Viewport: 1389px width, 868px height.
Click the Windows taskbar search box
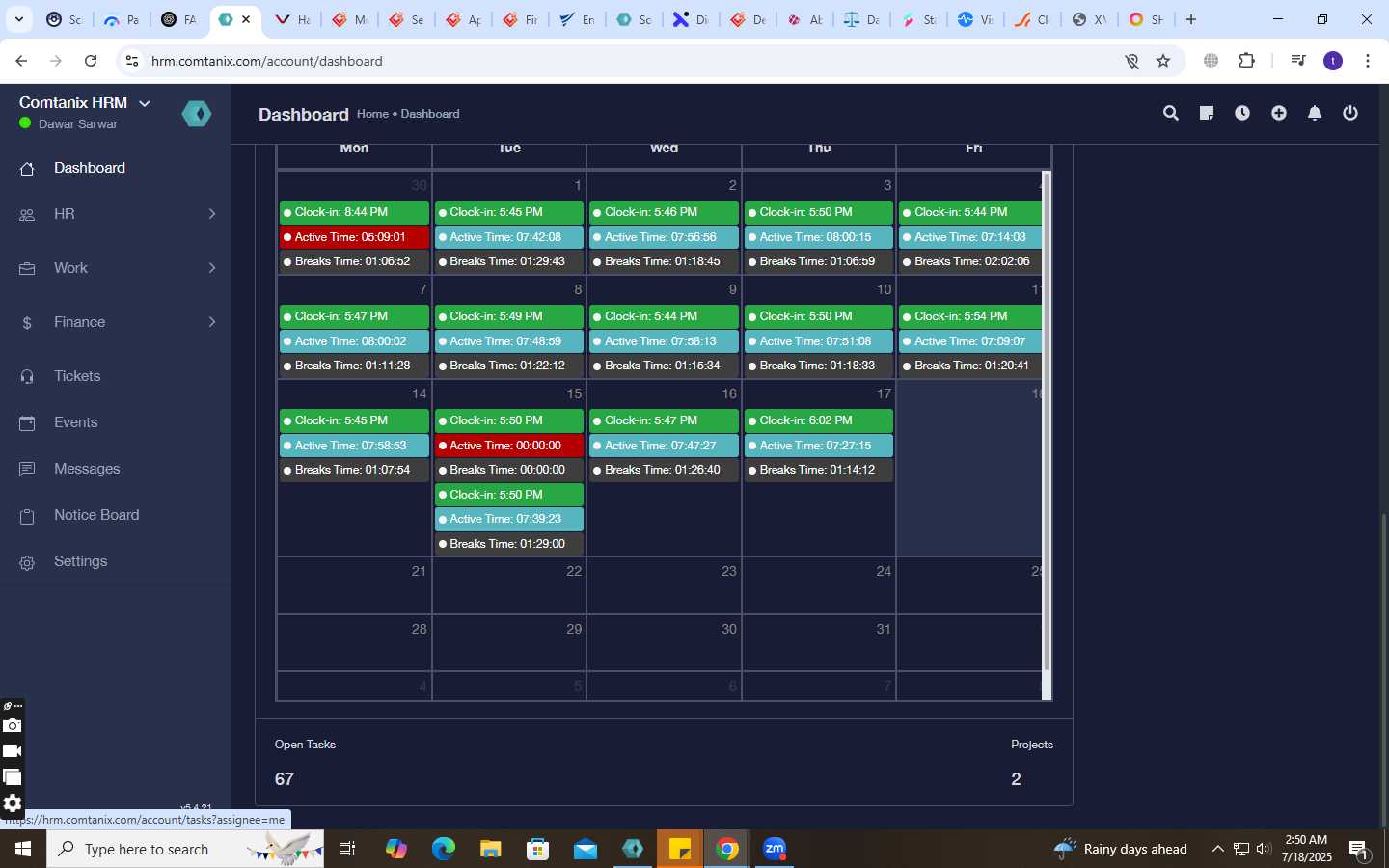185,849
